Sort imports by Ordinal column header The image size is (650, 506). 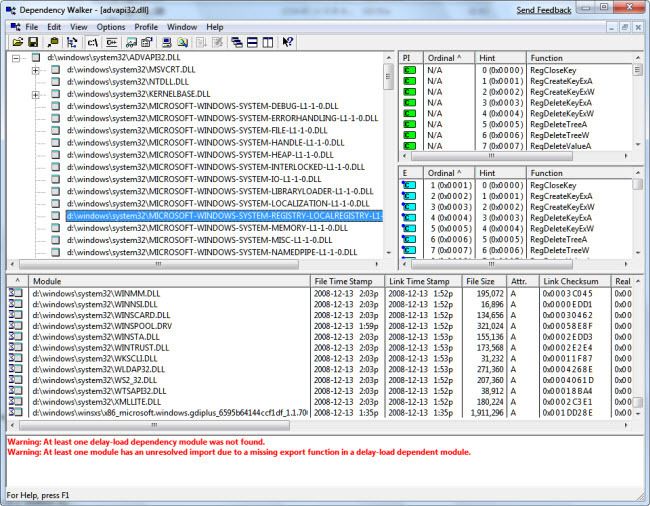click(449, 58)
